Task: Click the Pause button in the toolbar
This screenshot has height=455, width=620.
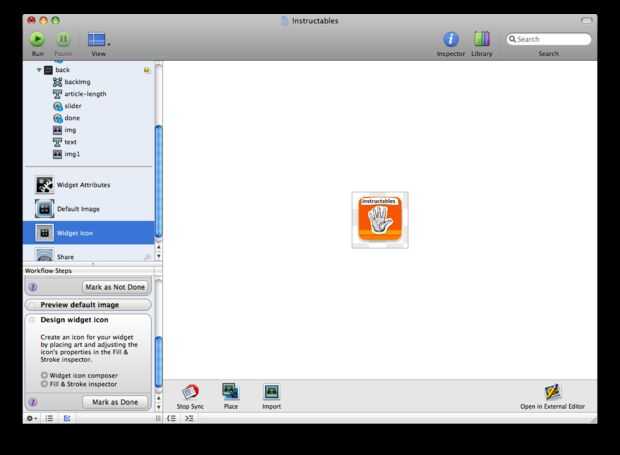Action: pos(63,39)
